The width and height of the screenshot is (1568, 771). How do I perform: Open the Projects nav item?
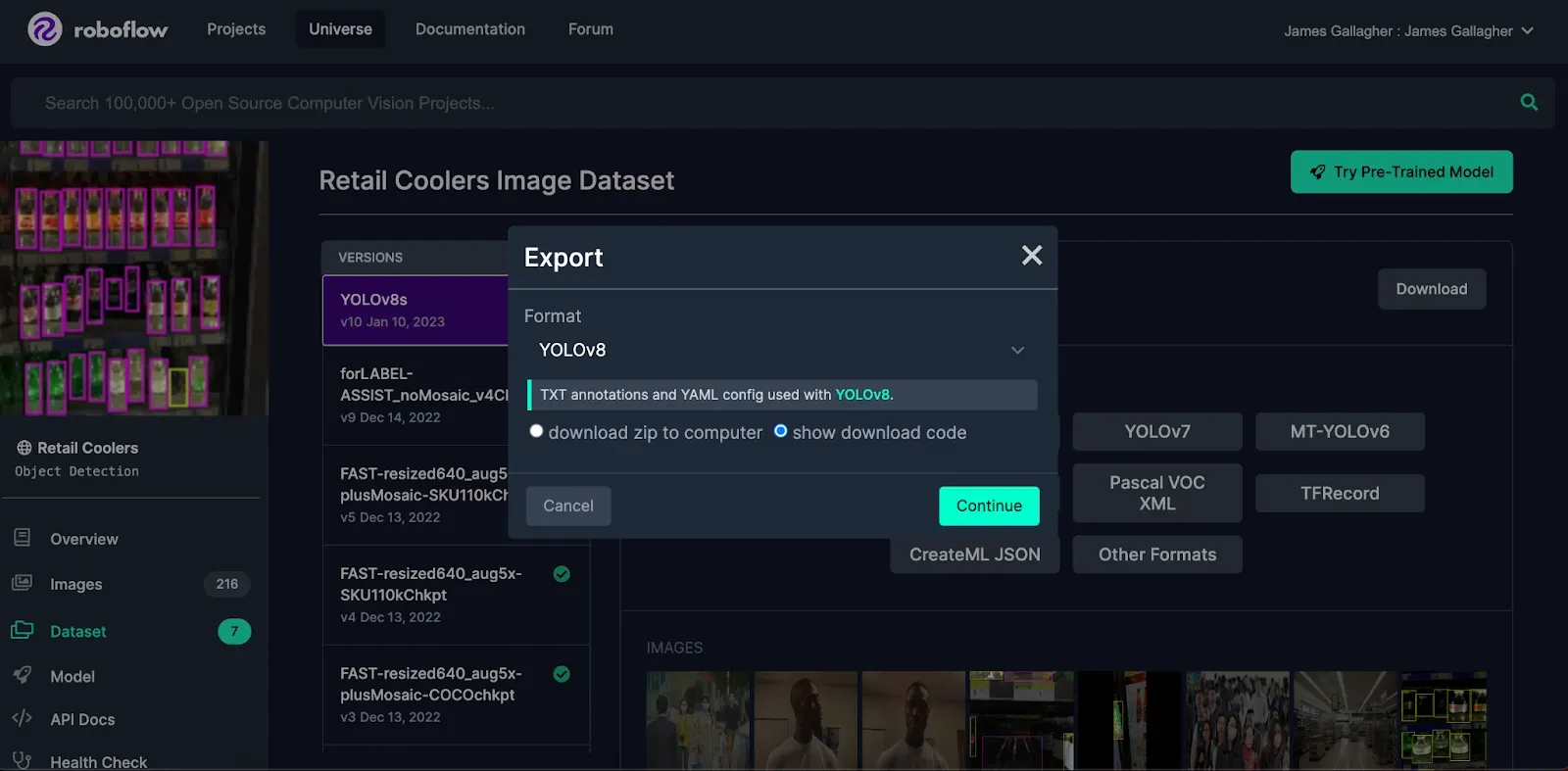[236, 29]
